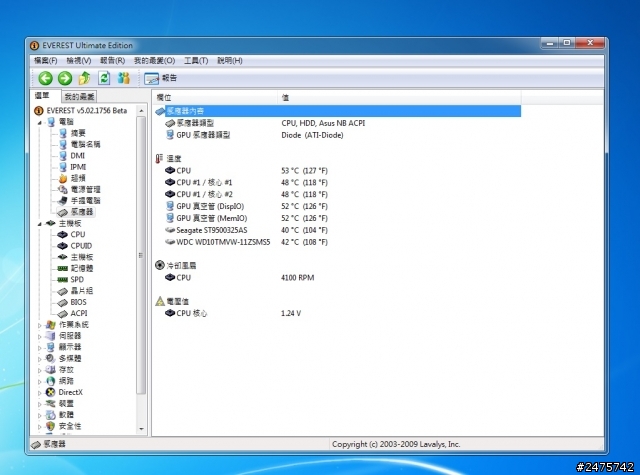Switch to the 選單 tab in the left panel

42,96
